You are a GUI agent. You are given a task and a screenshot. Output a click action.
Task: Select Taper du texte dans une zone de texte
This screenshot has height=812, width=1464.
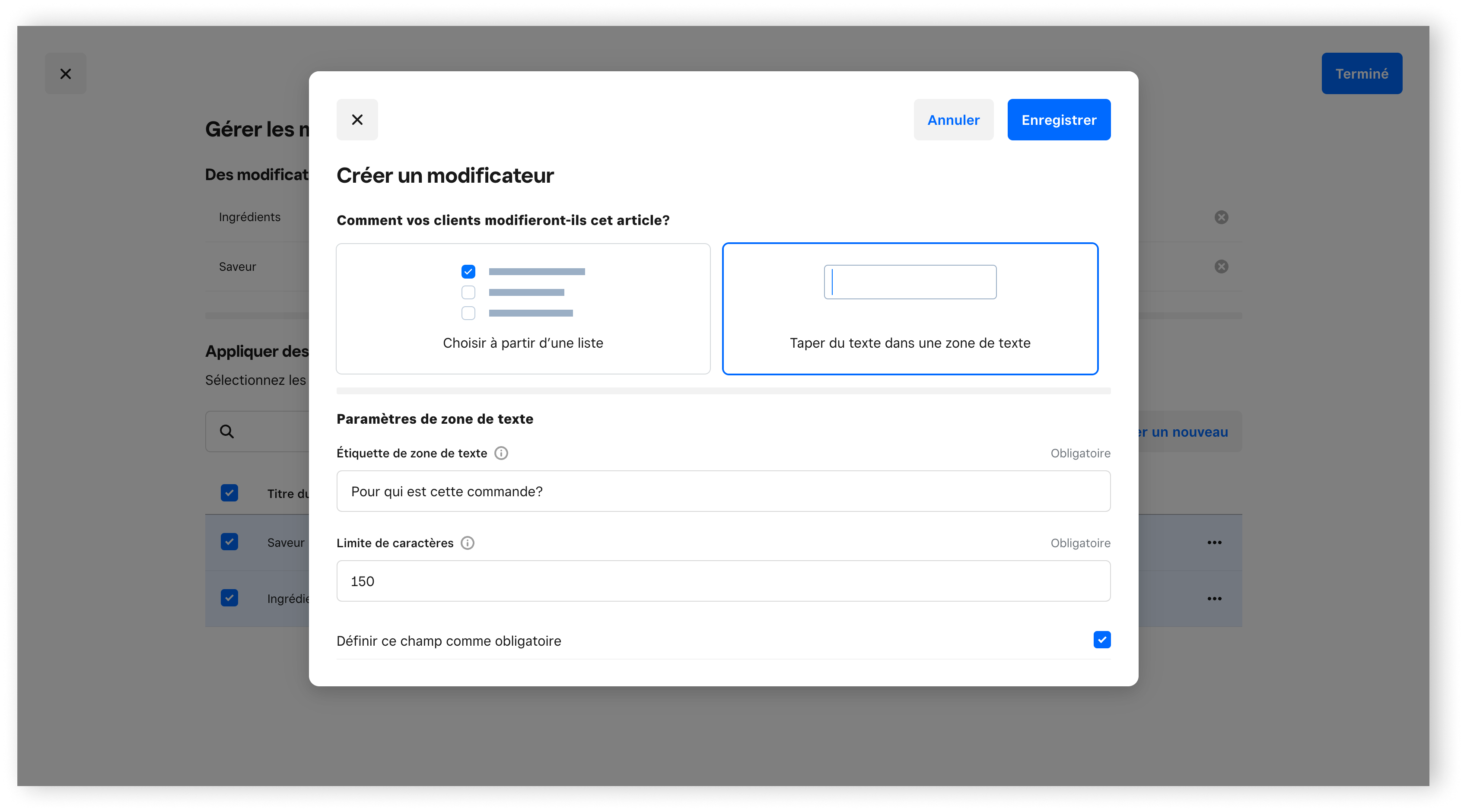click(909, 308)
